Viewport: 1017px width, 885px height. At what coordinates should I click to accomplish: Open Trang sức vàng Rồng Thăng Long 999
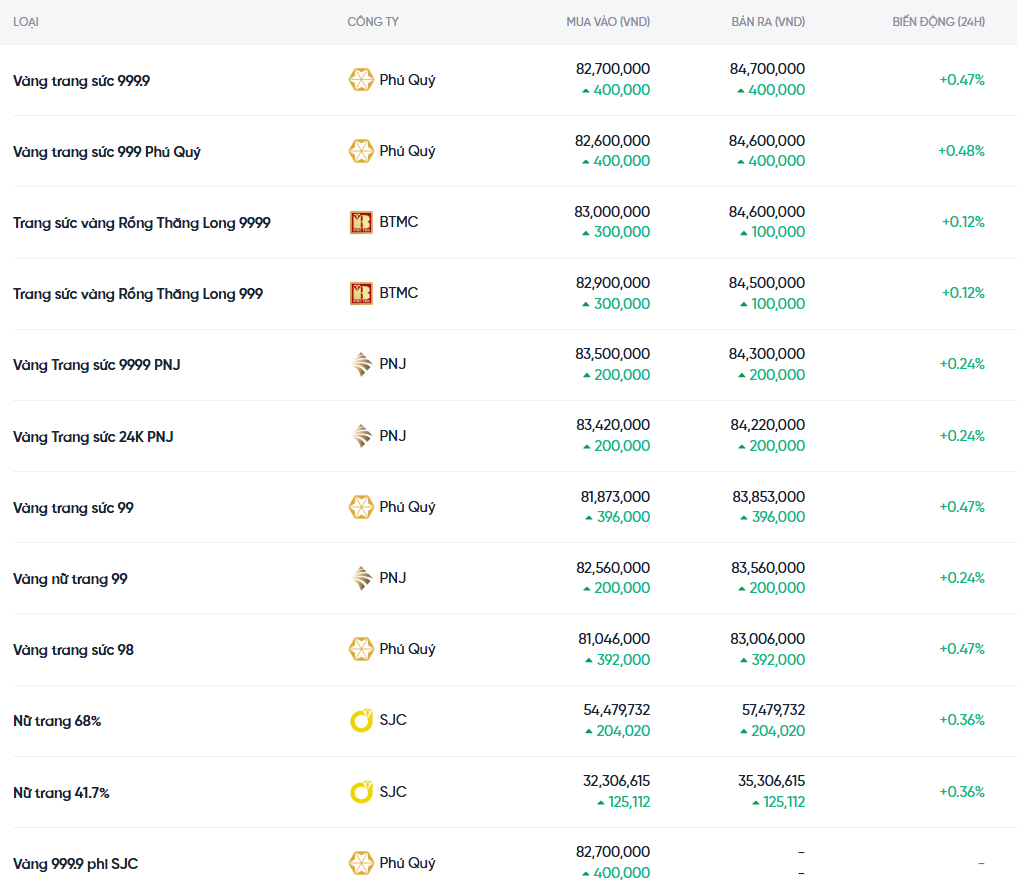coord(138,294)
